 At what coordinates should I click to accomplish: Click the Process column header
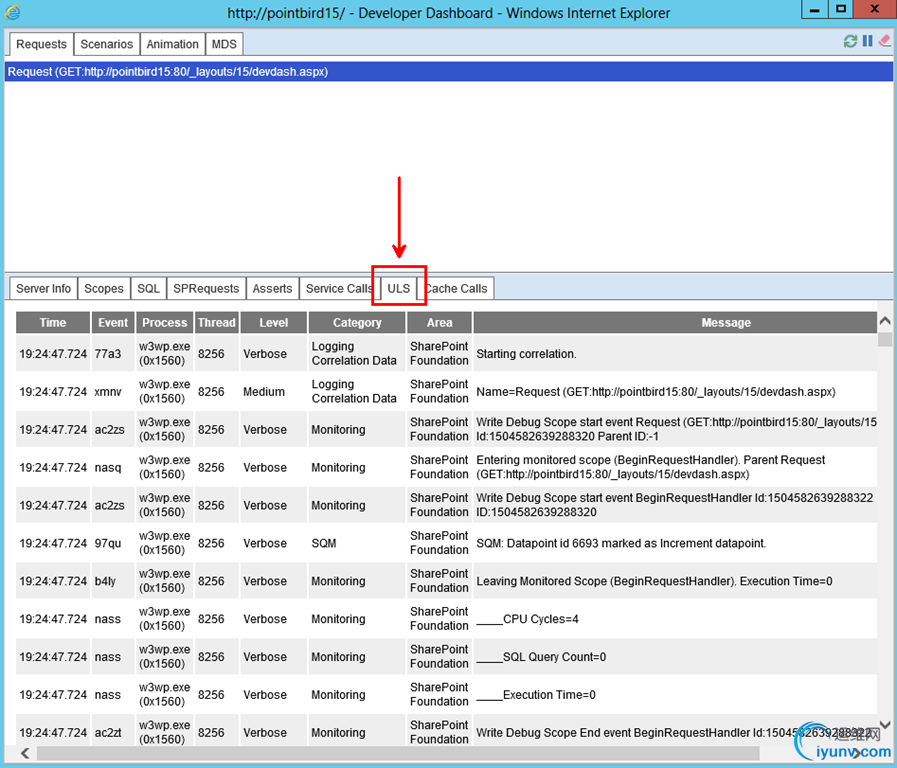[164, 323]
